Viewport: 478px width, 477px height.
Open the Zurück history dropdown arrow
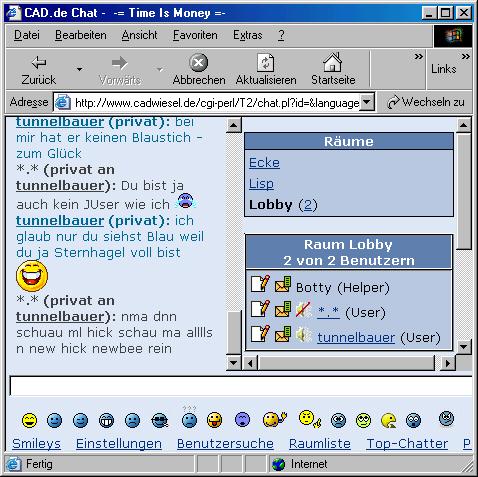coord(79,69)
